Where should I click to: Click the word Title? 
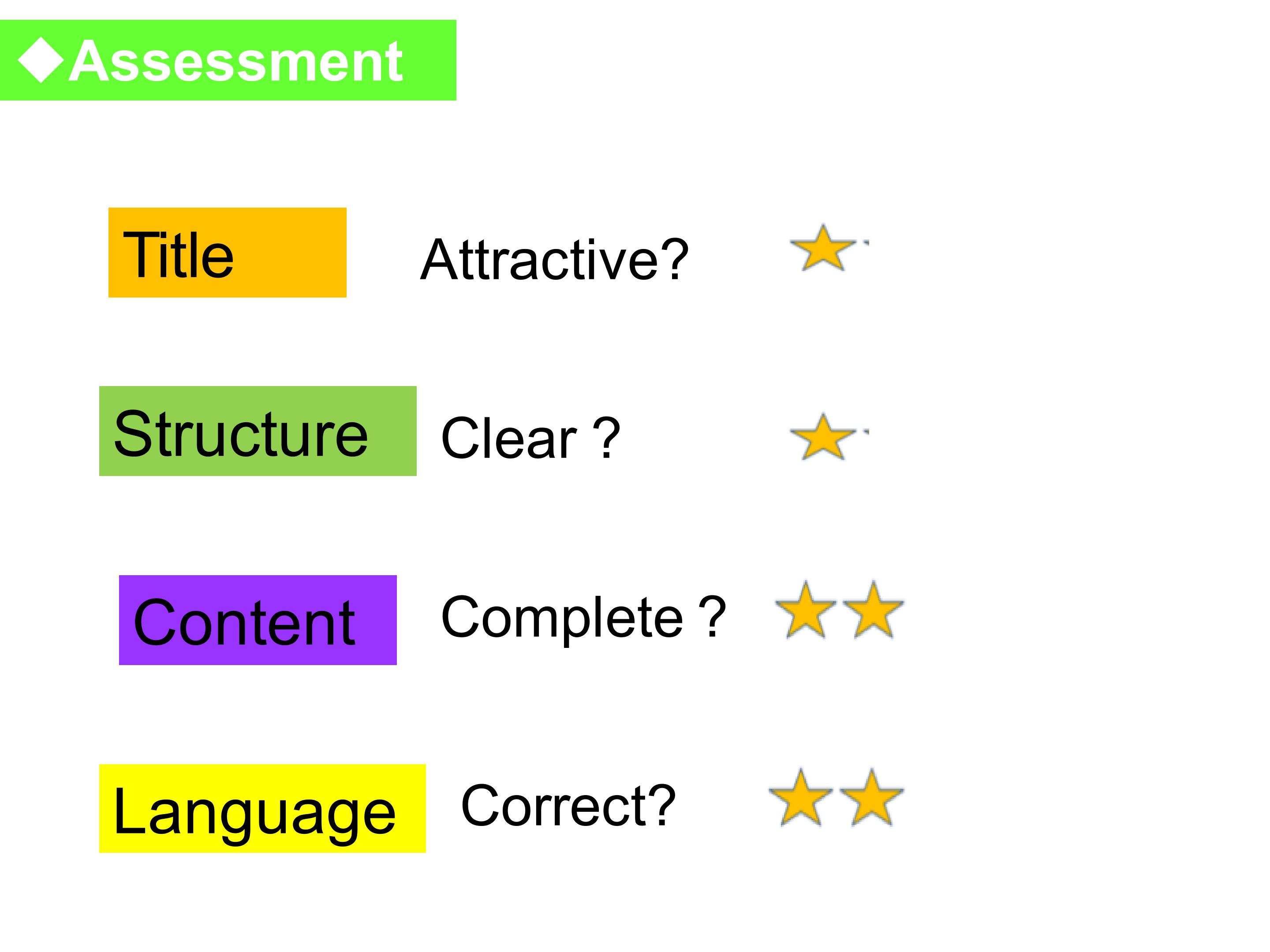[x=179, y=255]
